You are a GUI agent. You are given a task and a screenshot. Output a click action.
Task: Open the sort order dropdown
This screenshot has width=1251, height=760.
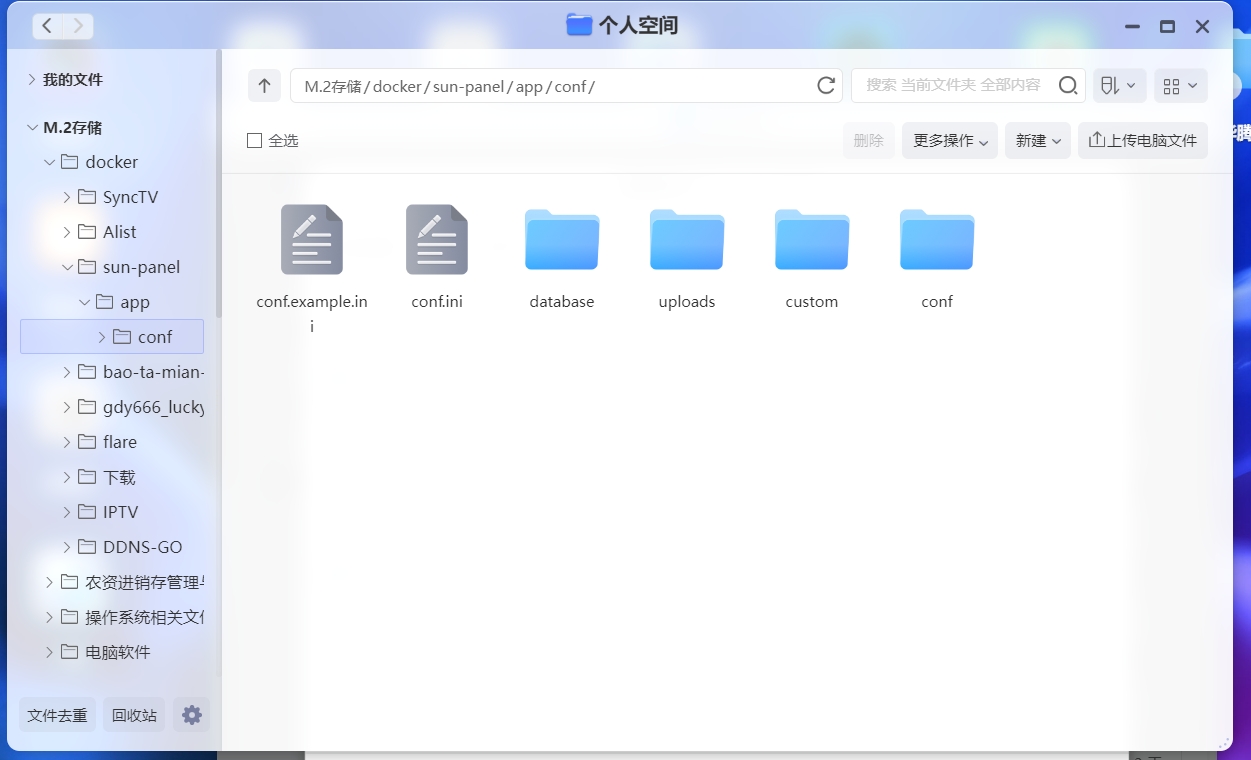point(1119,86)
